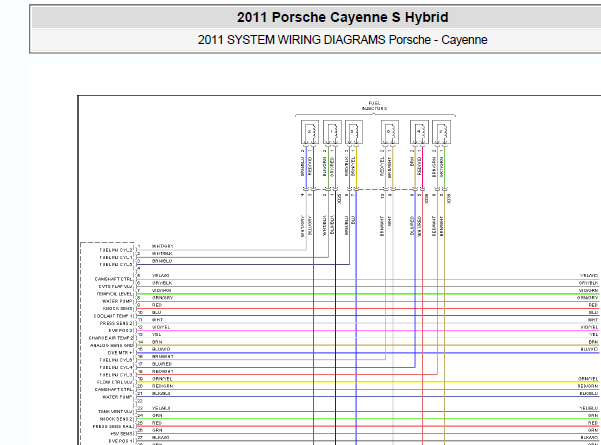
Task: Click 'GRN/YEL' wire label at right edge
Action: (588, 379)
